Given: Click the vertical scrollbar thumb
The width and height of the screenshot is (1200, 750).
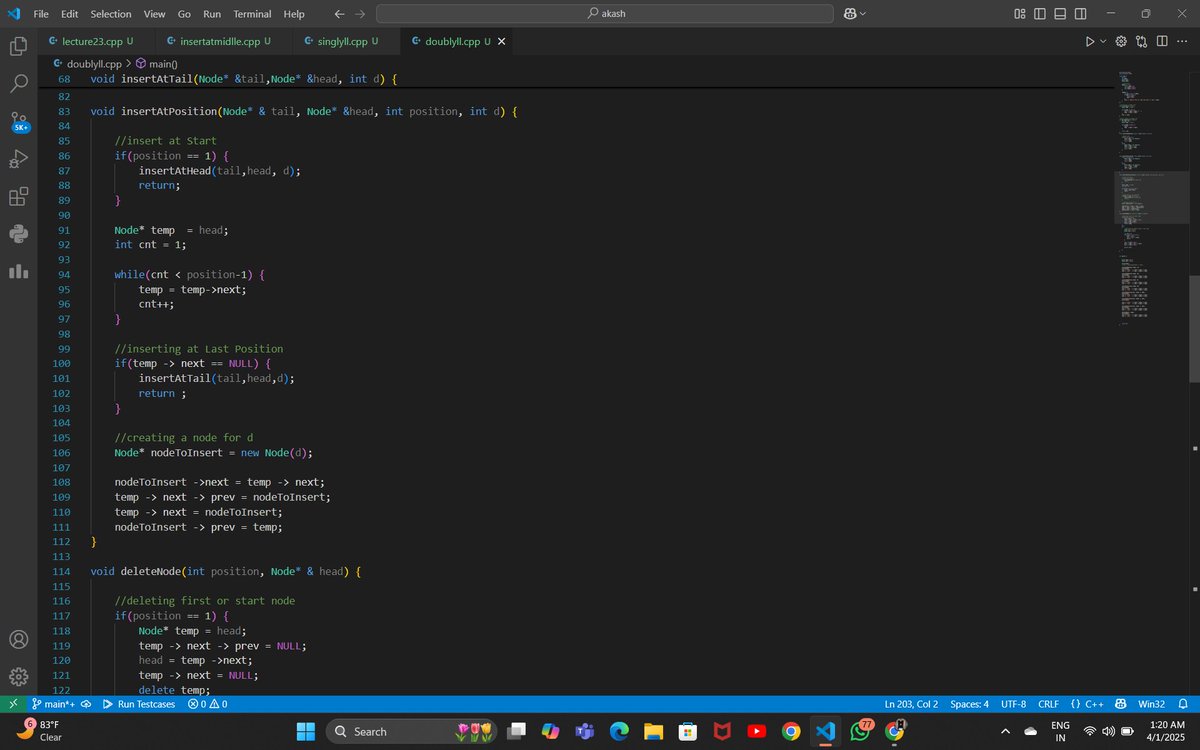Looking at the screenshot, I should 1194,328.
